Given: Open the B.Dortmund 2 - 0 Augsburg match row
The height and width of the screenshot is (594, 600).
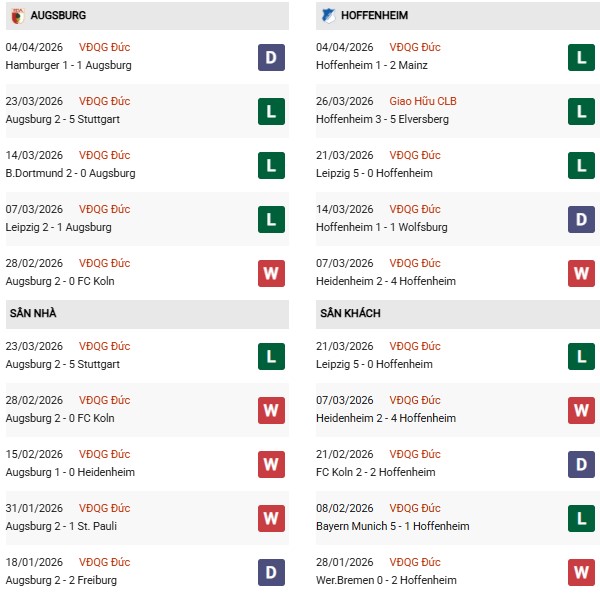Looking at the screenshot, I should point(70,173).
